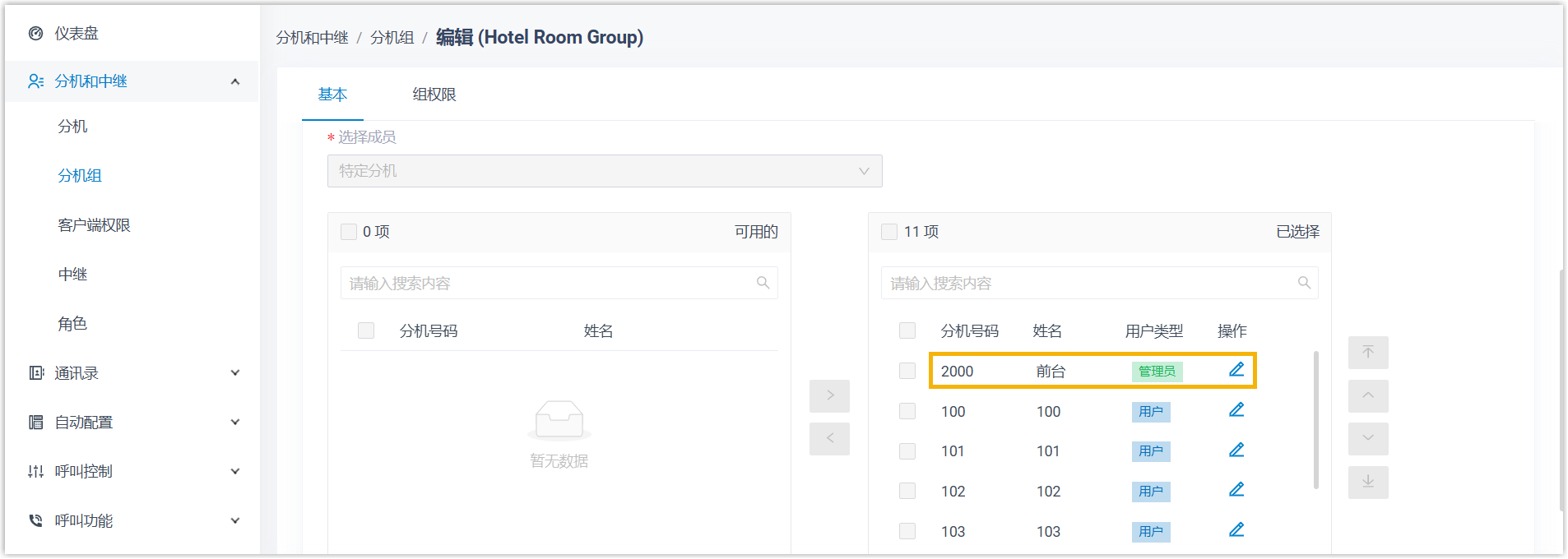
Task: Click the edit pencil for extension 2000
Action: pos(1236,370)
